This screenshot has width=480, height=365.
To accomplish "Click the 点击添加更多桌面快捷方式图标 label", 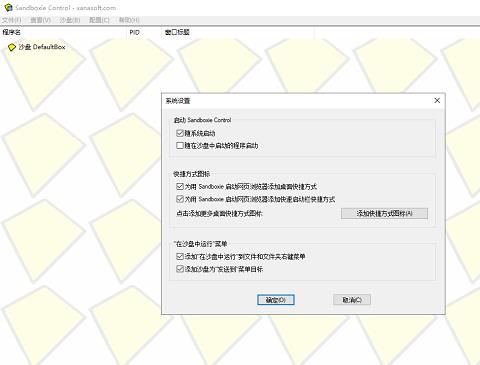I will click(x=219, y=214).
